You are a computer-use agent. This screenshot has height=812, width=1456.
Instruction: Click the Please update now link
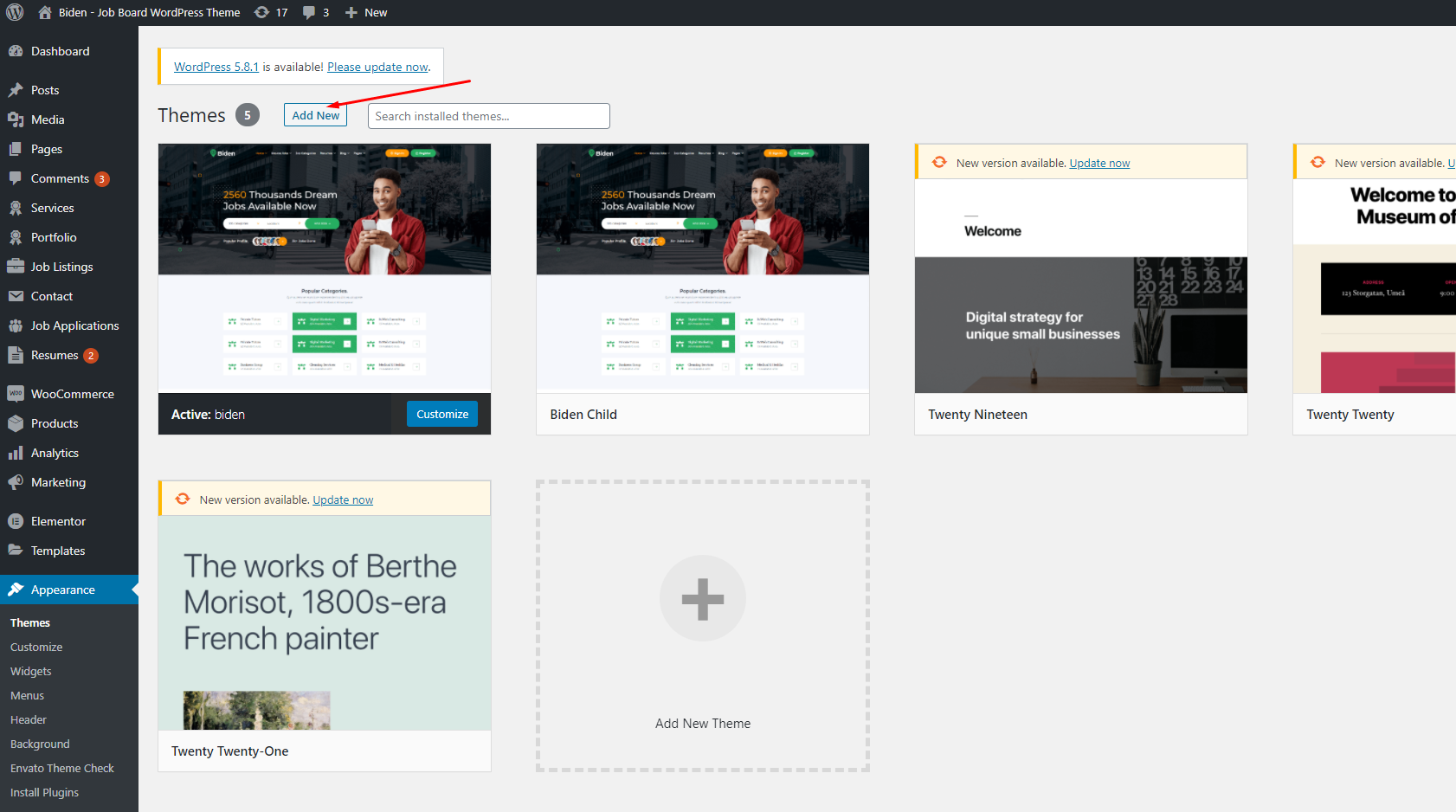tap(377, 67)
